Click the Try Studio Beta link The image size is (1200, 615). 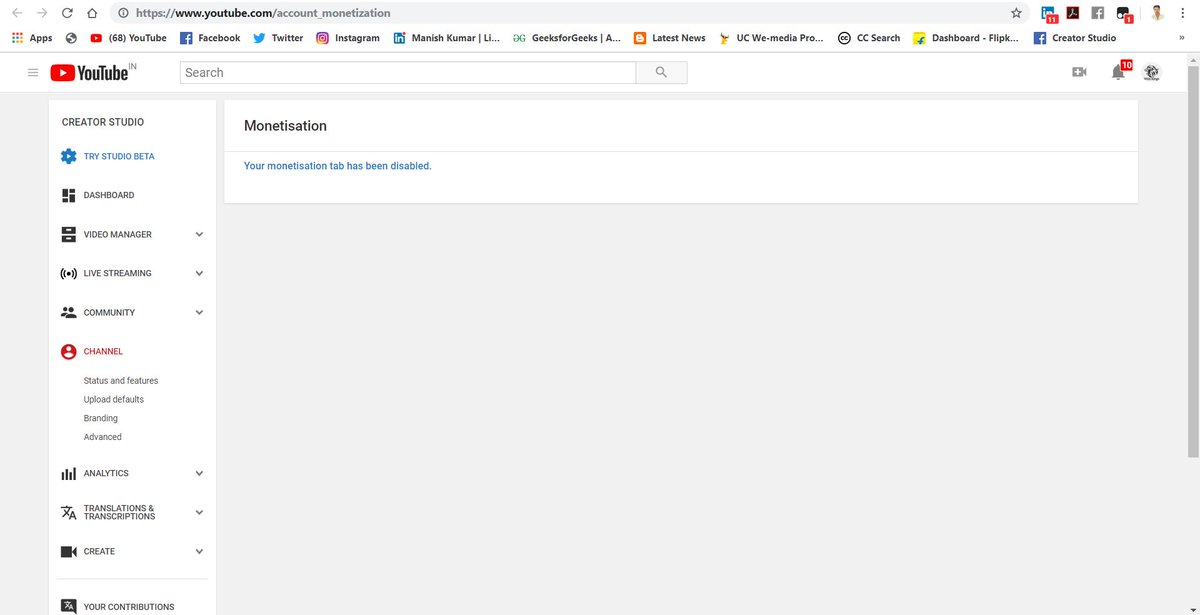coord(119,156)
